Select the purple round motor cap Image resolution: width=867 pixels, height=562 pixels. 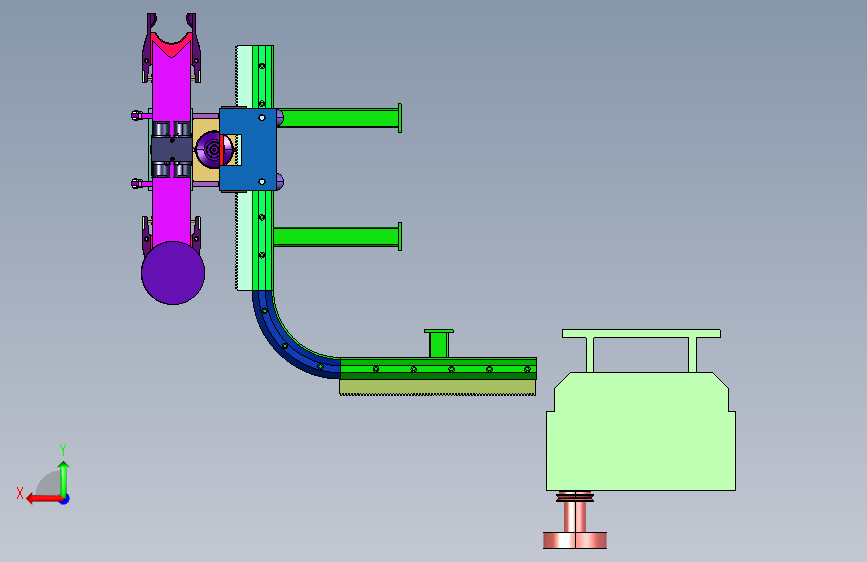pyautogui.click(x=211, y=149)
